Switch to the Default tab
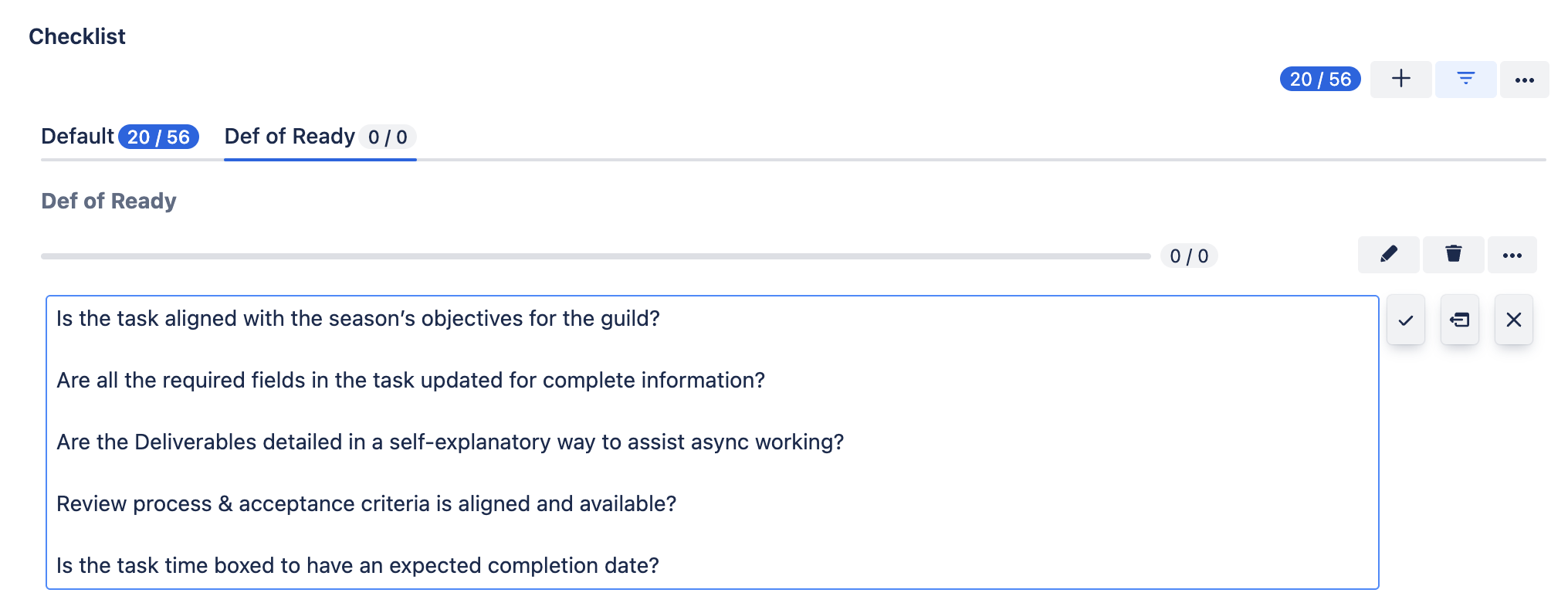The height and width of the screenshot is (603, 1568). [78, 137]
